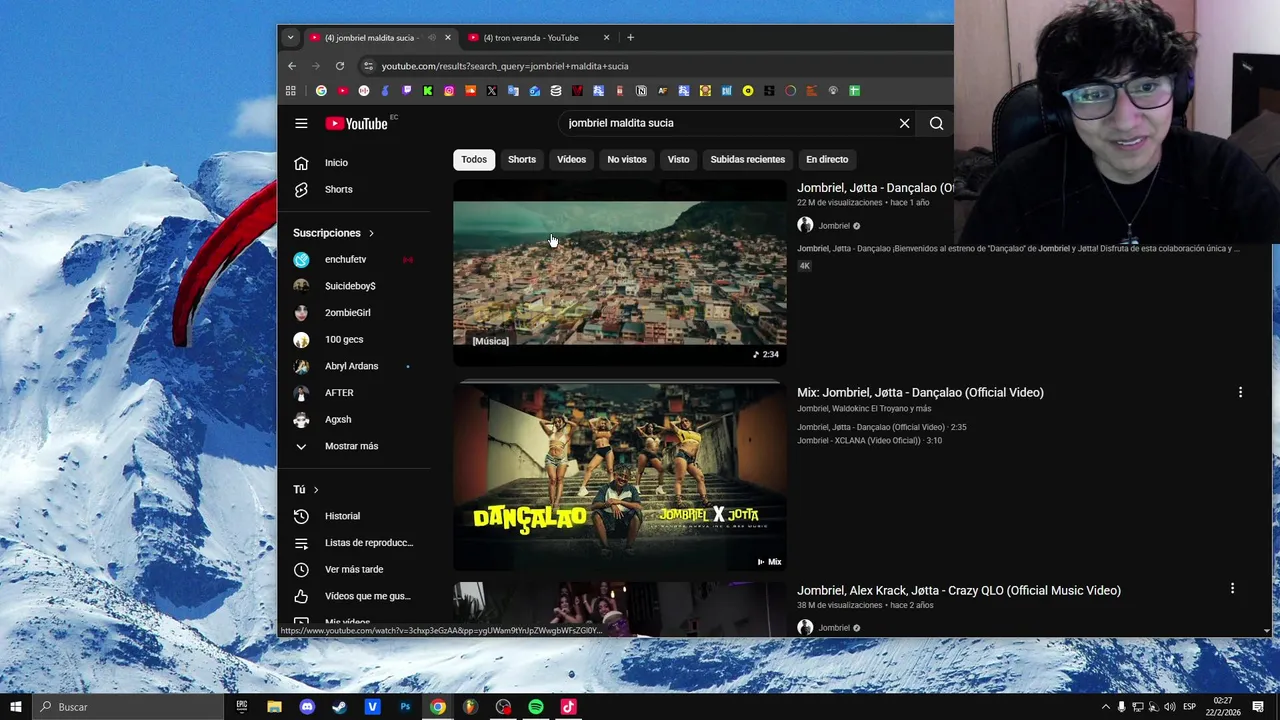Close the tron veranda tab
Viewport: 1280px width, 720px height.
(x=606, y=38)
